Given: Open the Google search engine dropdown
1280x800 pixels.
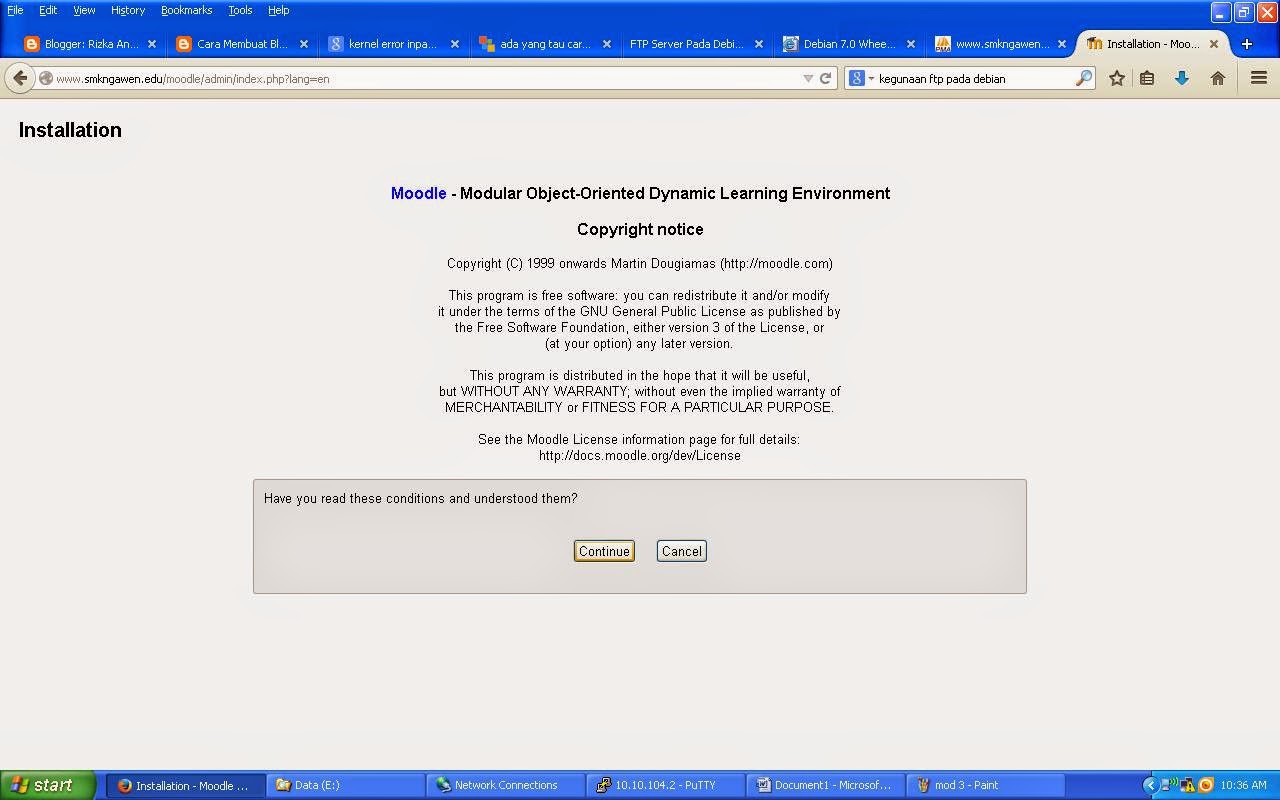Looking at the screenshot, I should 861,78.
